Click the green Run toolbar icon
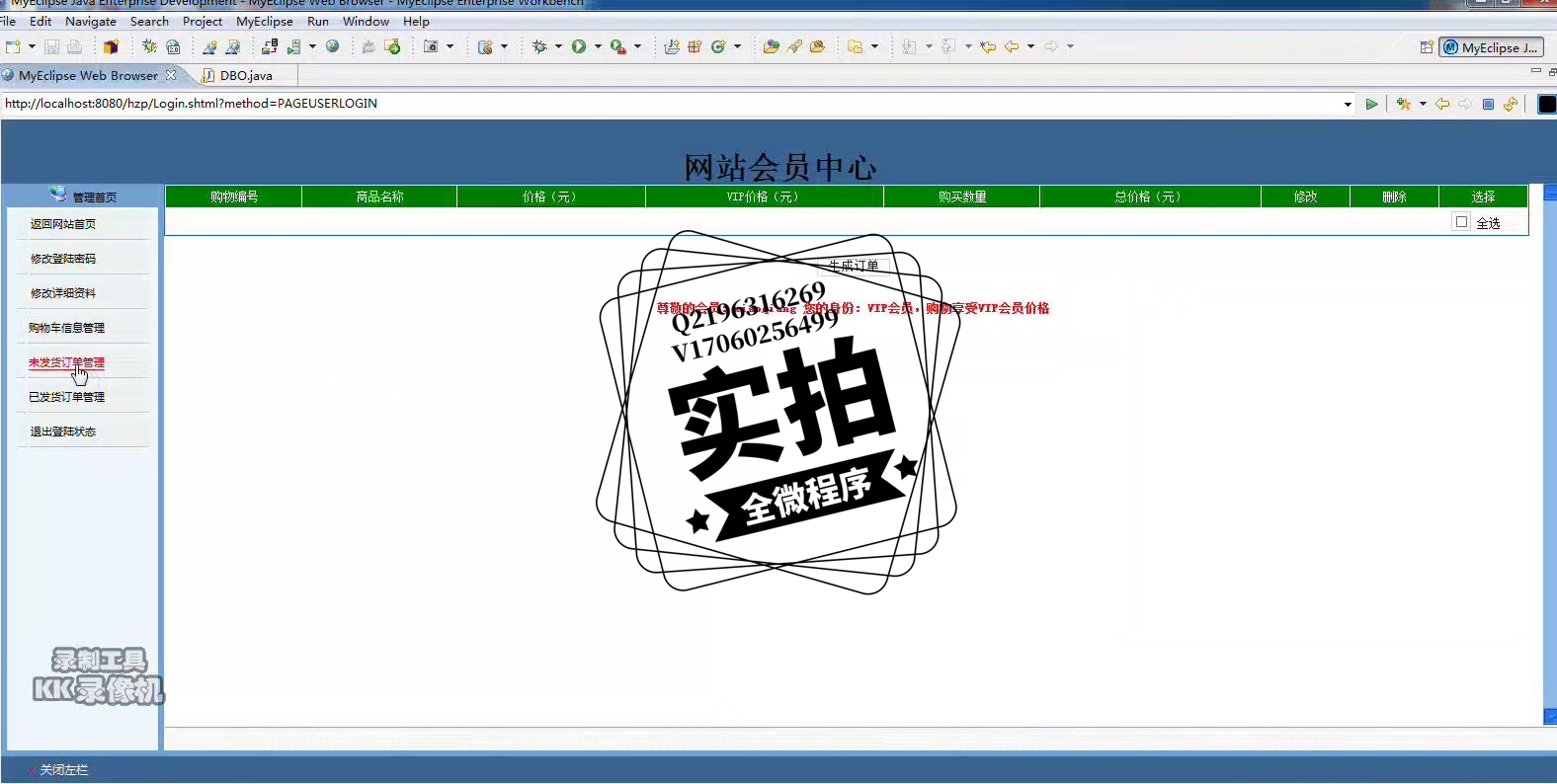 [579, 46]
